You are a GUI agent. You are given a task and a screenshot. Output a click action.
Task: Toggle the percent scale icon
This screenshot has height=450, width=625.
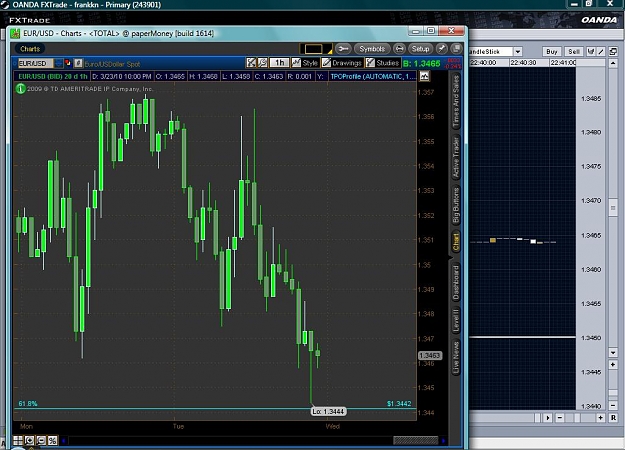(53, 440)
